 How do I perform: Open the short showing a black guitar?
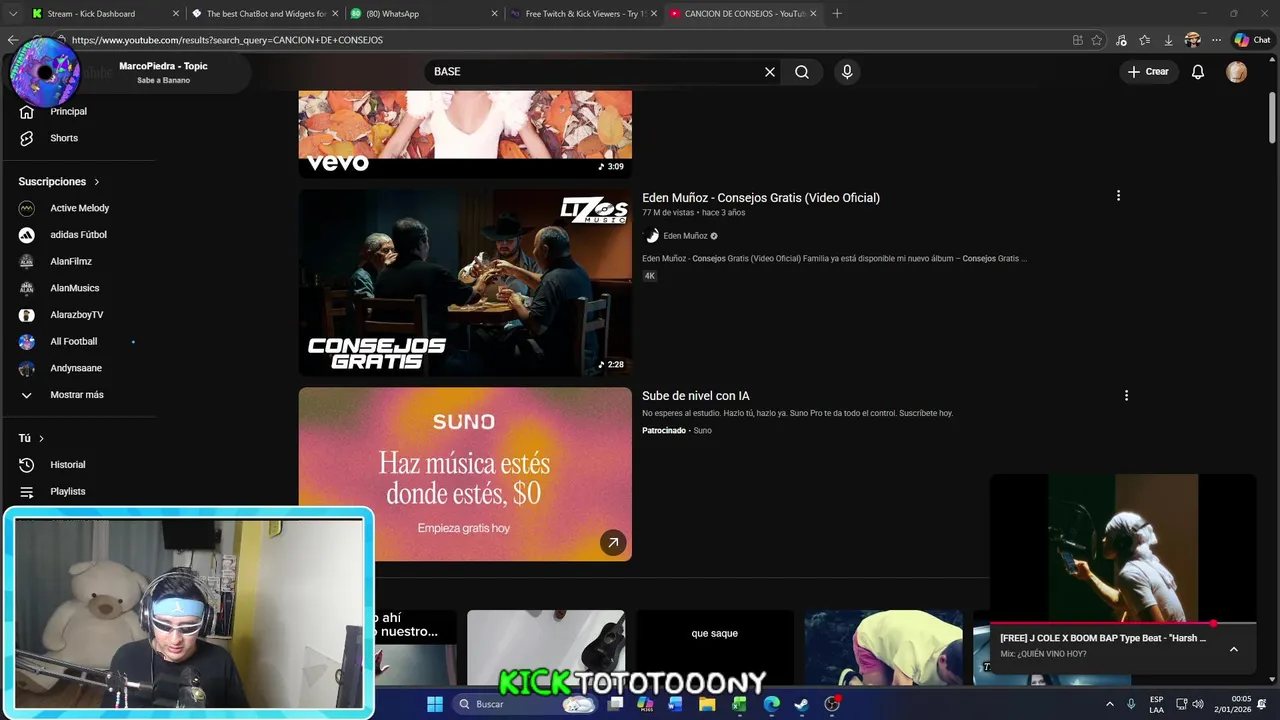click(x=546, y=648)
